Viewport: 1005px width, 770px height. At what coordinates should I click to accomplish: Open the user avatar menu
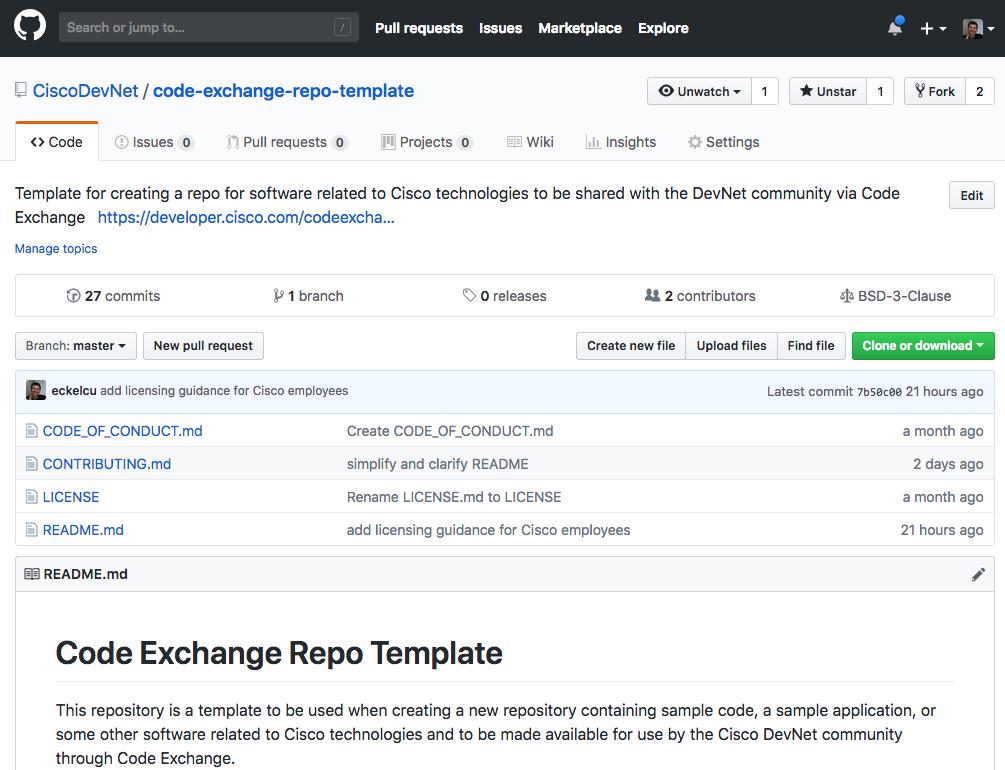(978, 28)
